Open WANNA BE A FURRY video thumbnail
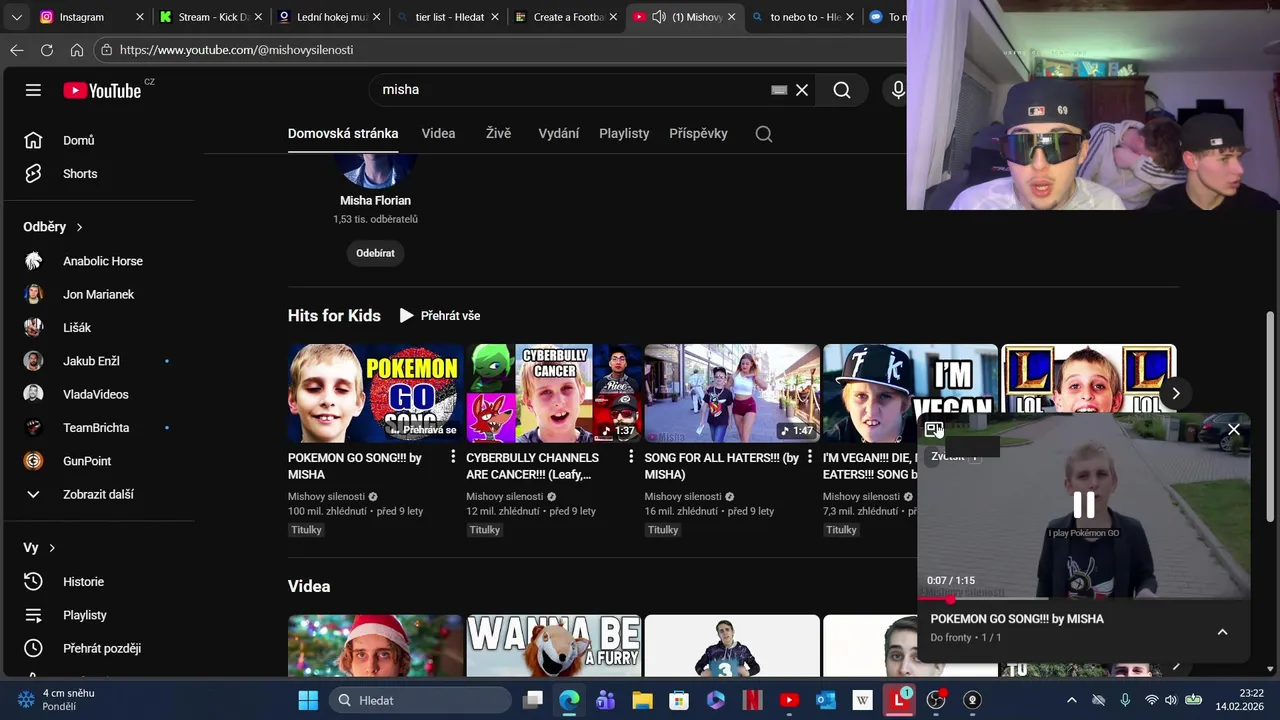This screenshot has height=720, width=1280. coord(553,646)
